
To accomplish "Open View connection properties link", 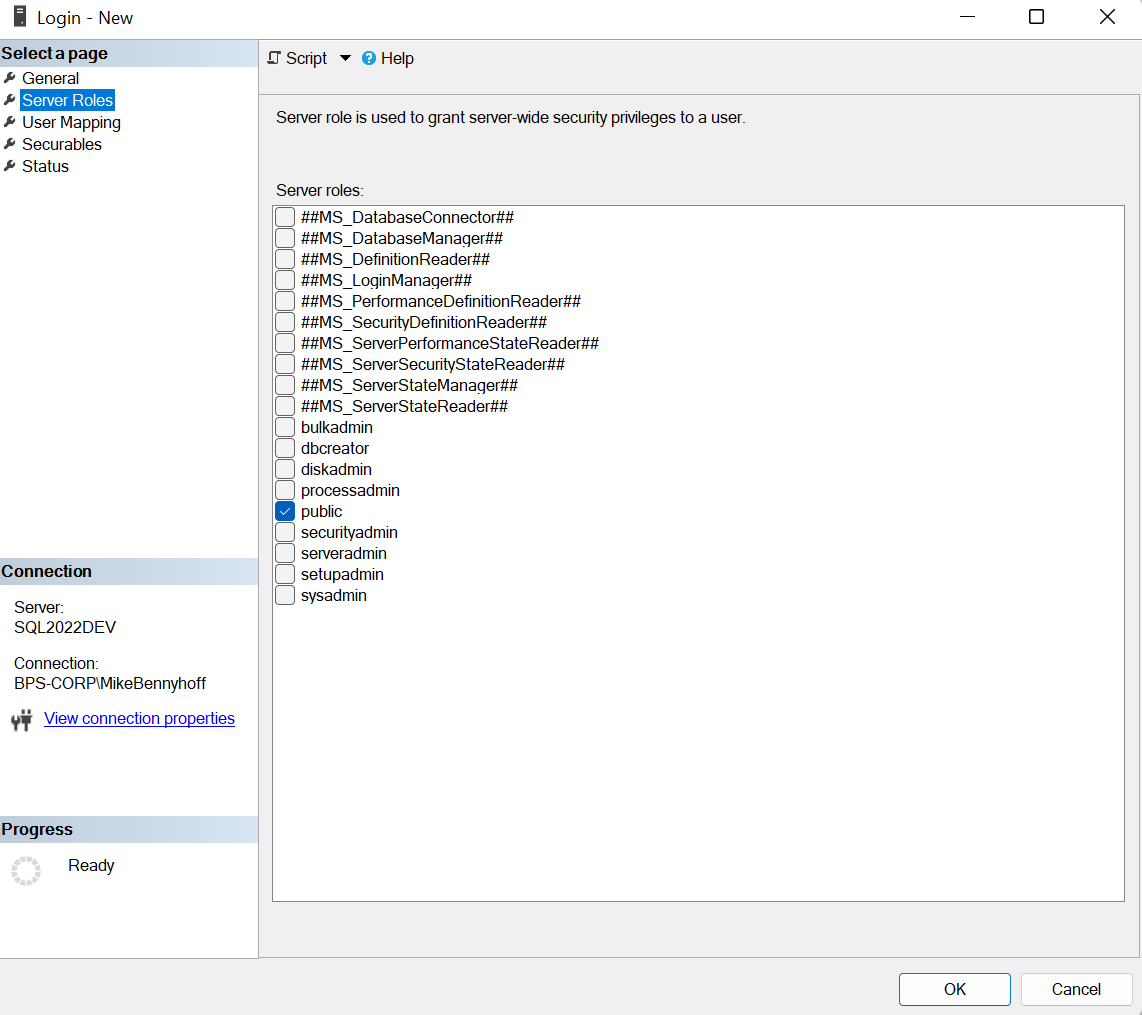I will (139, 719).
